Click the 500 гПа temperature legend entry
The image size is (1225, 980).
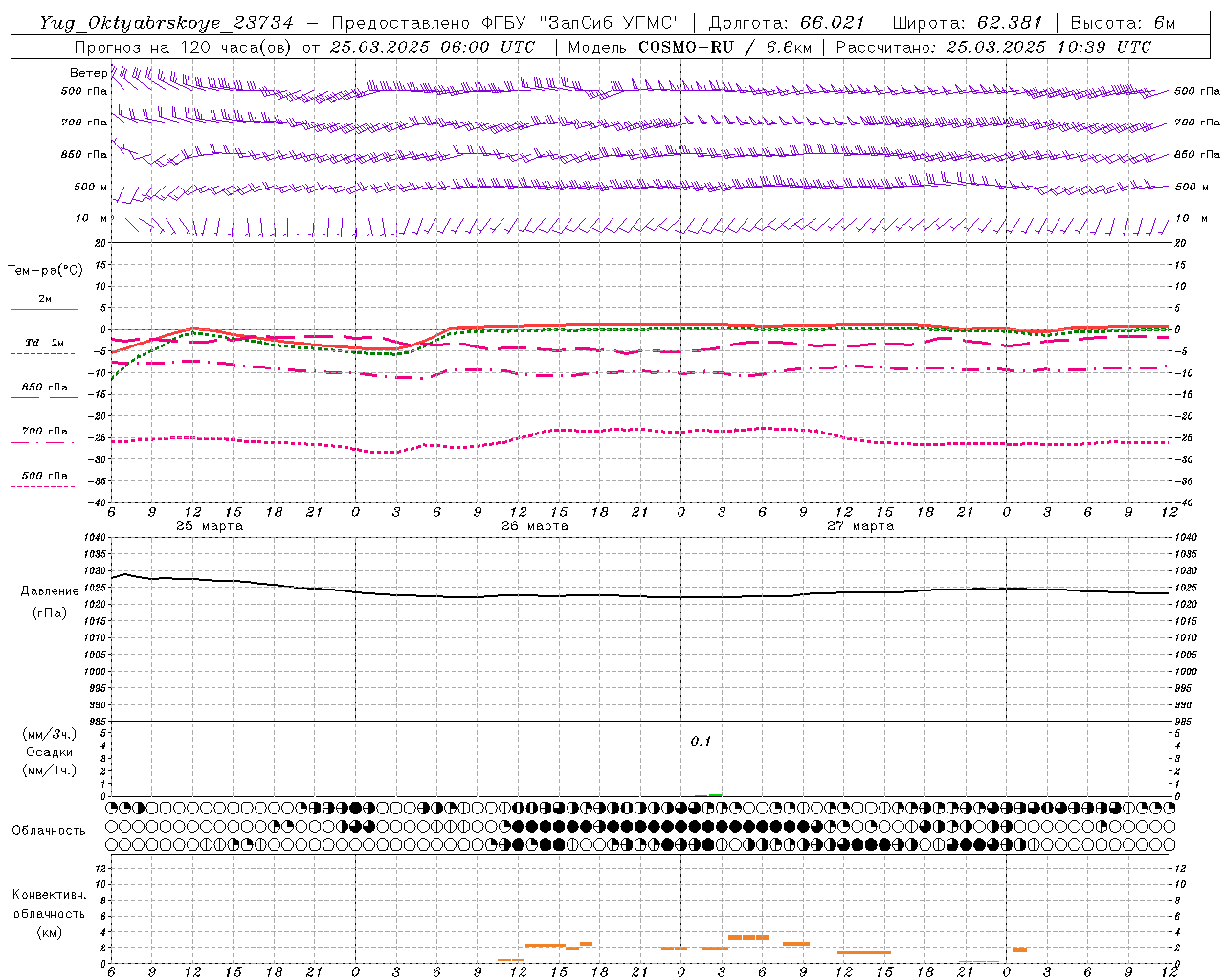tap(45, 475)
